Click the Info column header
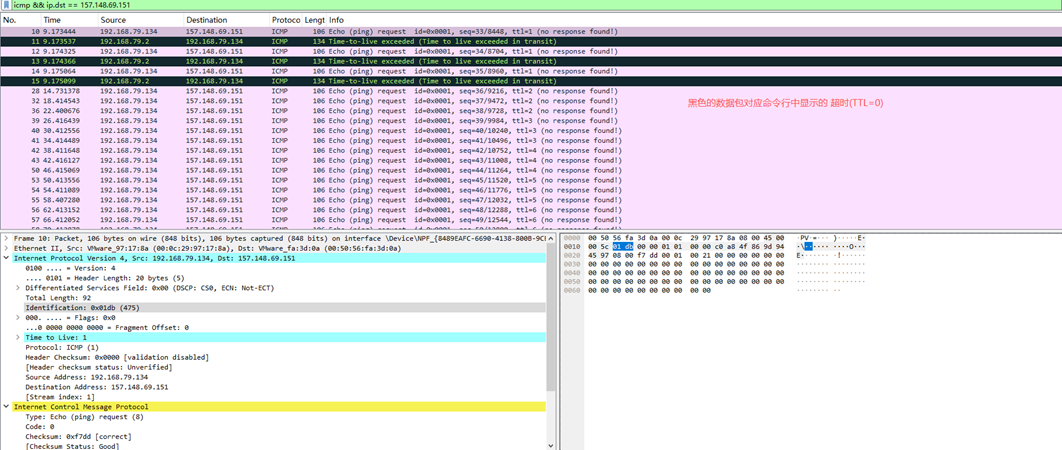1062x450 pixels. coord(336,20)
